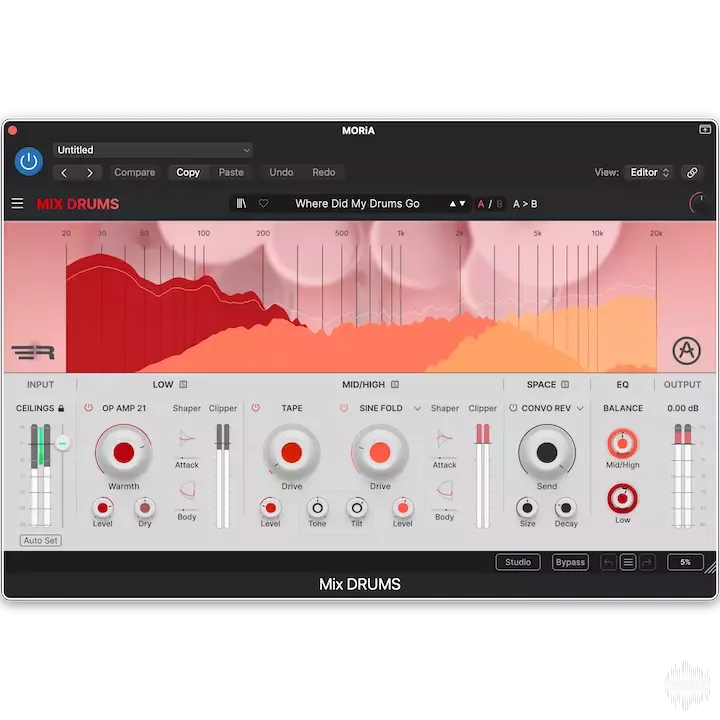Solo the LOW band
Screen dimensions: 720x720
[x=183, y=384]
